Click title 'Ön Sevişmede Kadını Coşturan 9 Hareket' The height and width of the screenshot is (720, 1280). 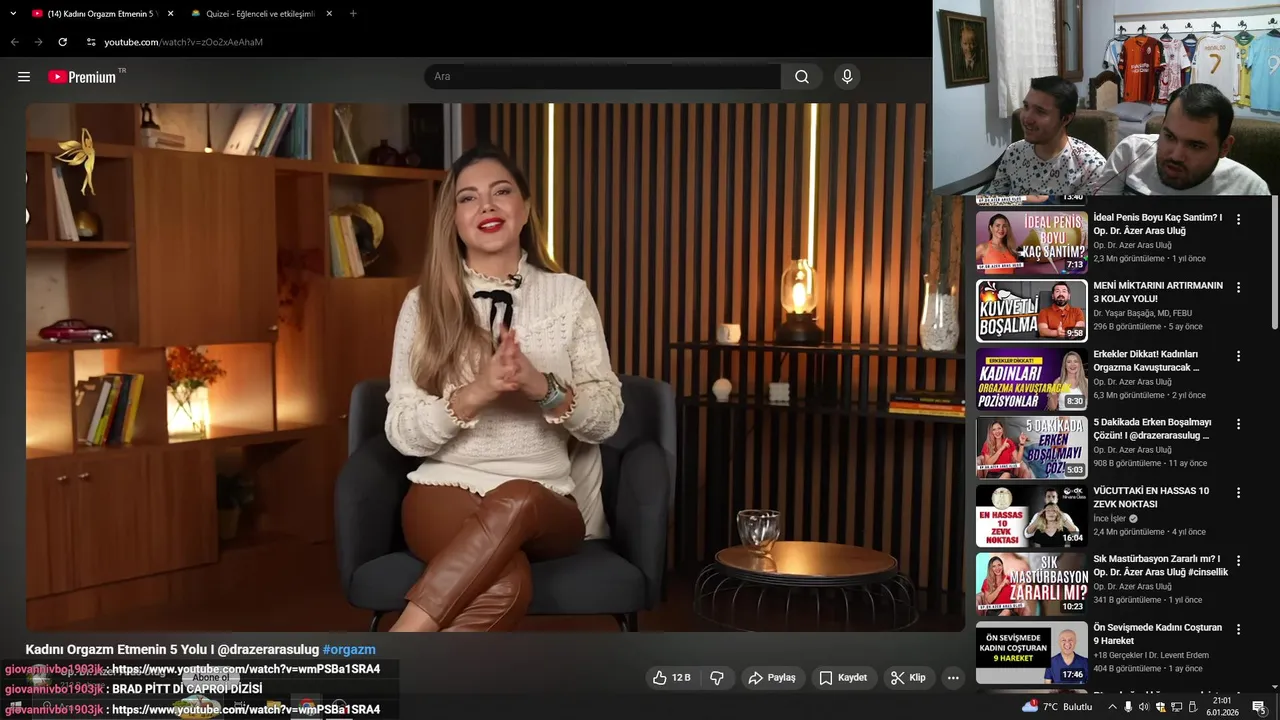1157,634
